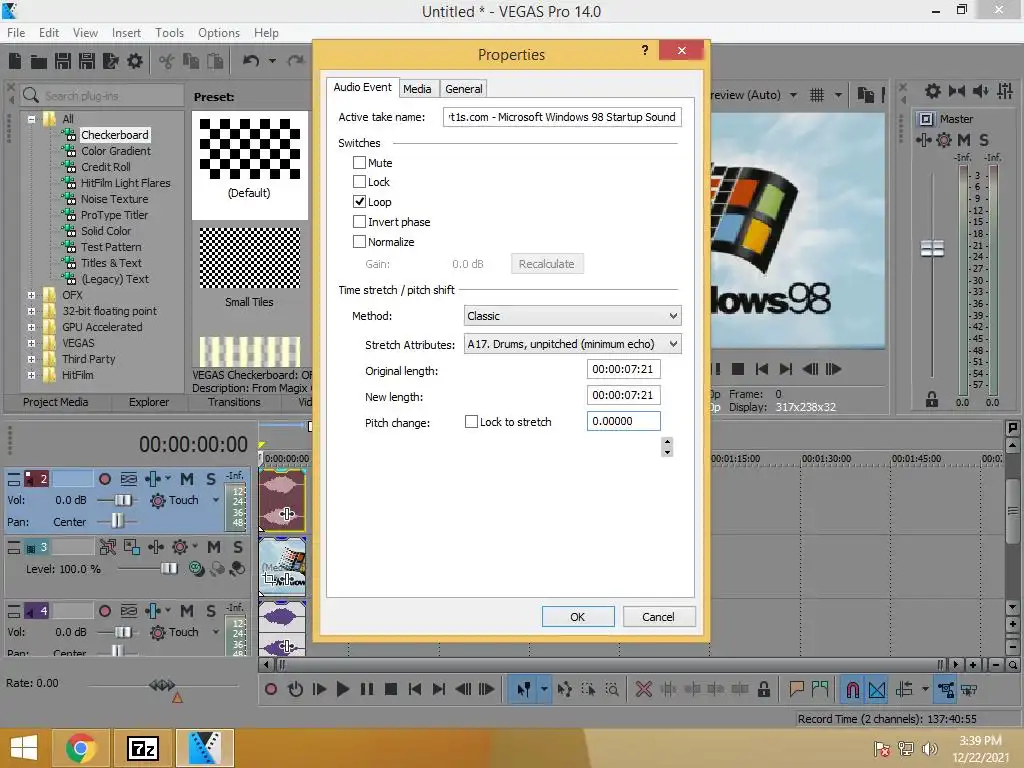Click the Pitch change value field

coord(624,421)
